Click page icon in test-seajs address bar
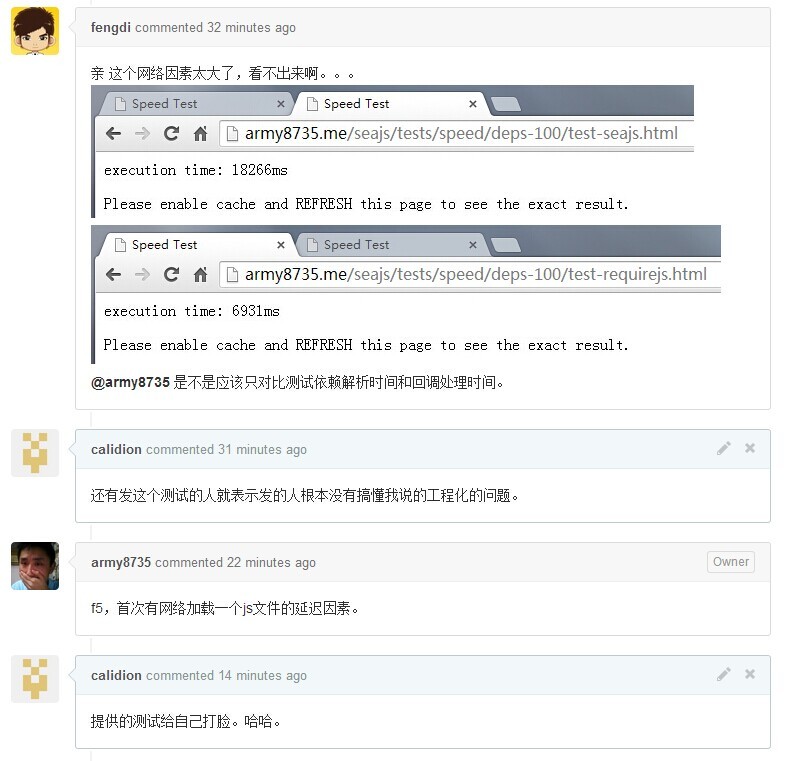 [x=232, y=134]
